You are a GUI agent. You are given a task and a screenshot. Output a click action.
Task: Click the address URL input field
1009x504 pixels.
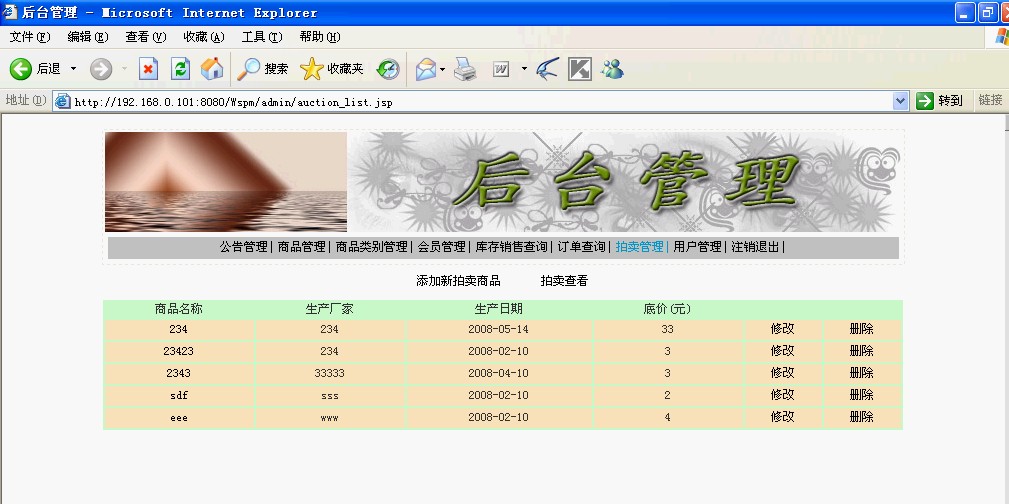(x=481, y=101)
